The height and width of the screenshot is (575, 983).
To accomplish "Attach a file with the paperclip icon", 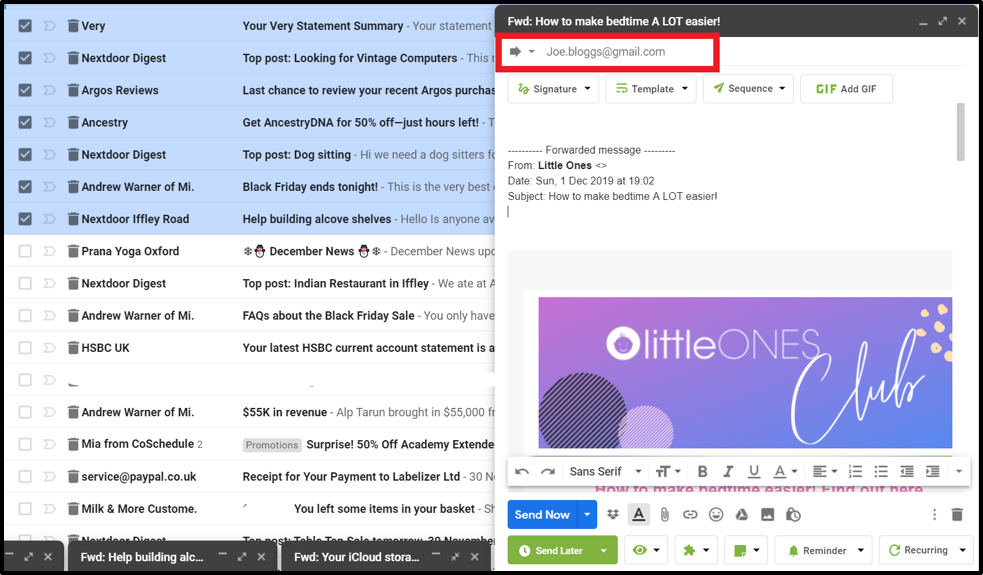I will (664, 515).
